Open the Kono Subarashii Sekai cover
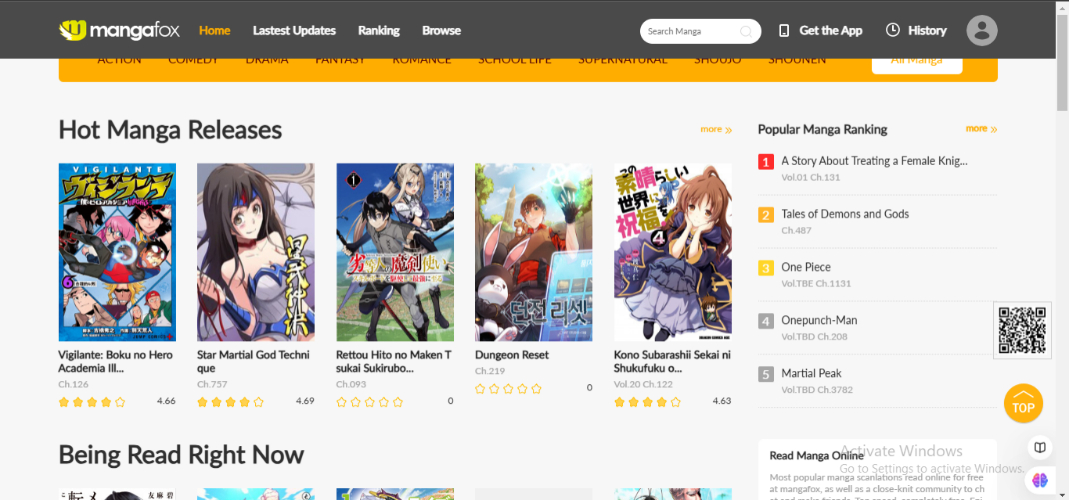Image resolution: width=1069 pixels, height=500 pixels. [x=673, y=252]
